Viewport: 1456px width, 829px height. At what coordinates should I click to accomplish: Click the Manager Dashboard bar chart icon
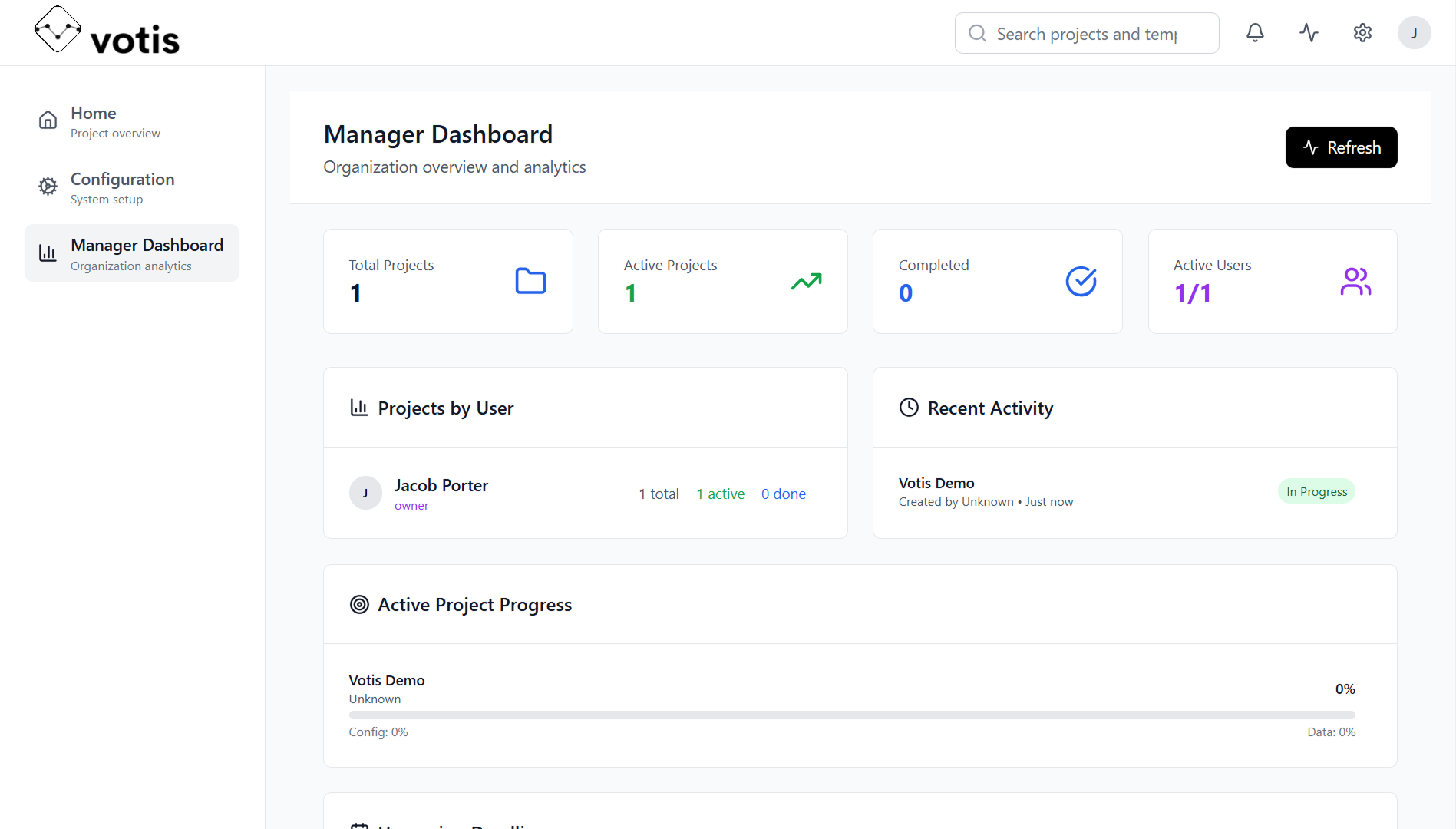[x=48, y=253]
